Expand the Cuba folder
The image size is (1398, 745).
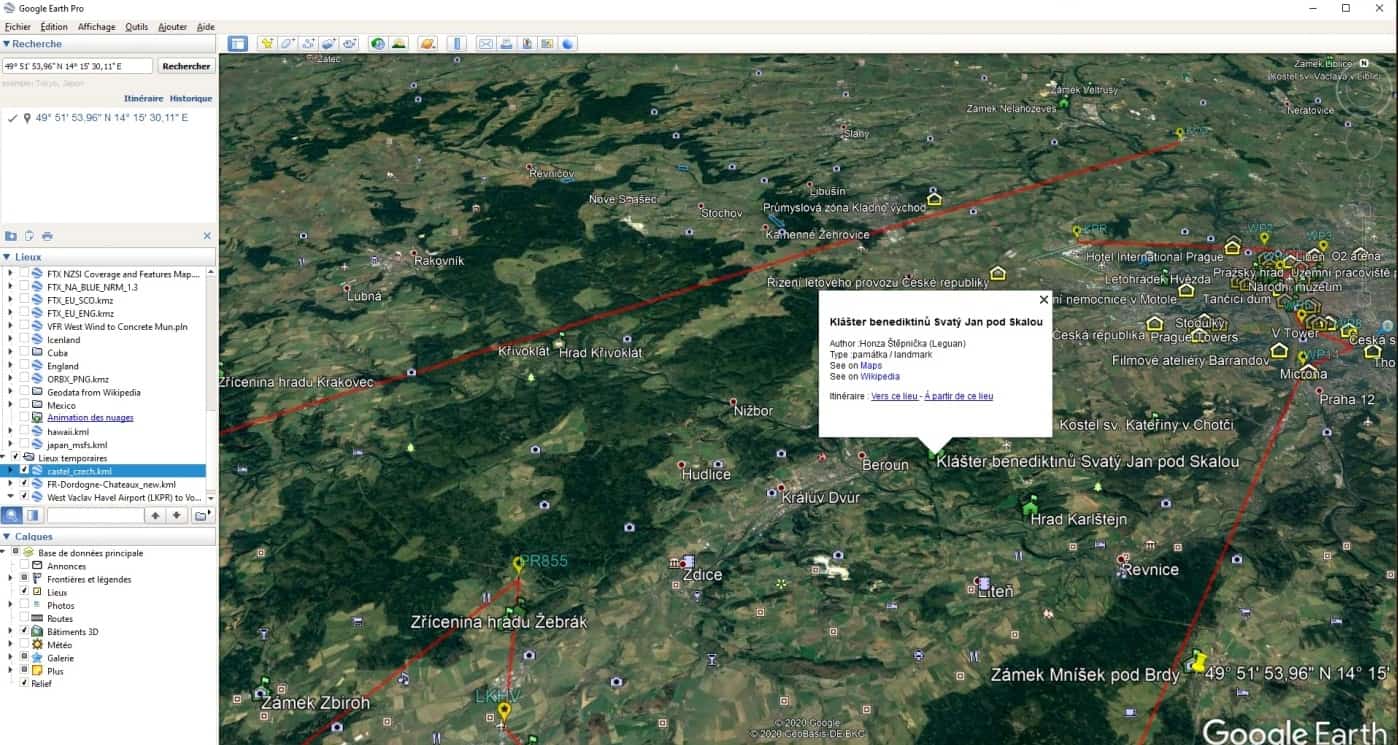pos(11,353)
